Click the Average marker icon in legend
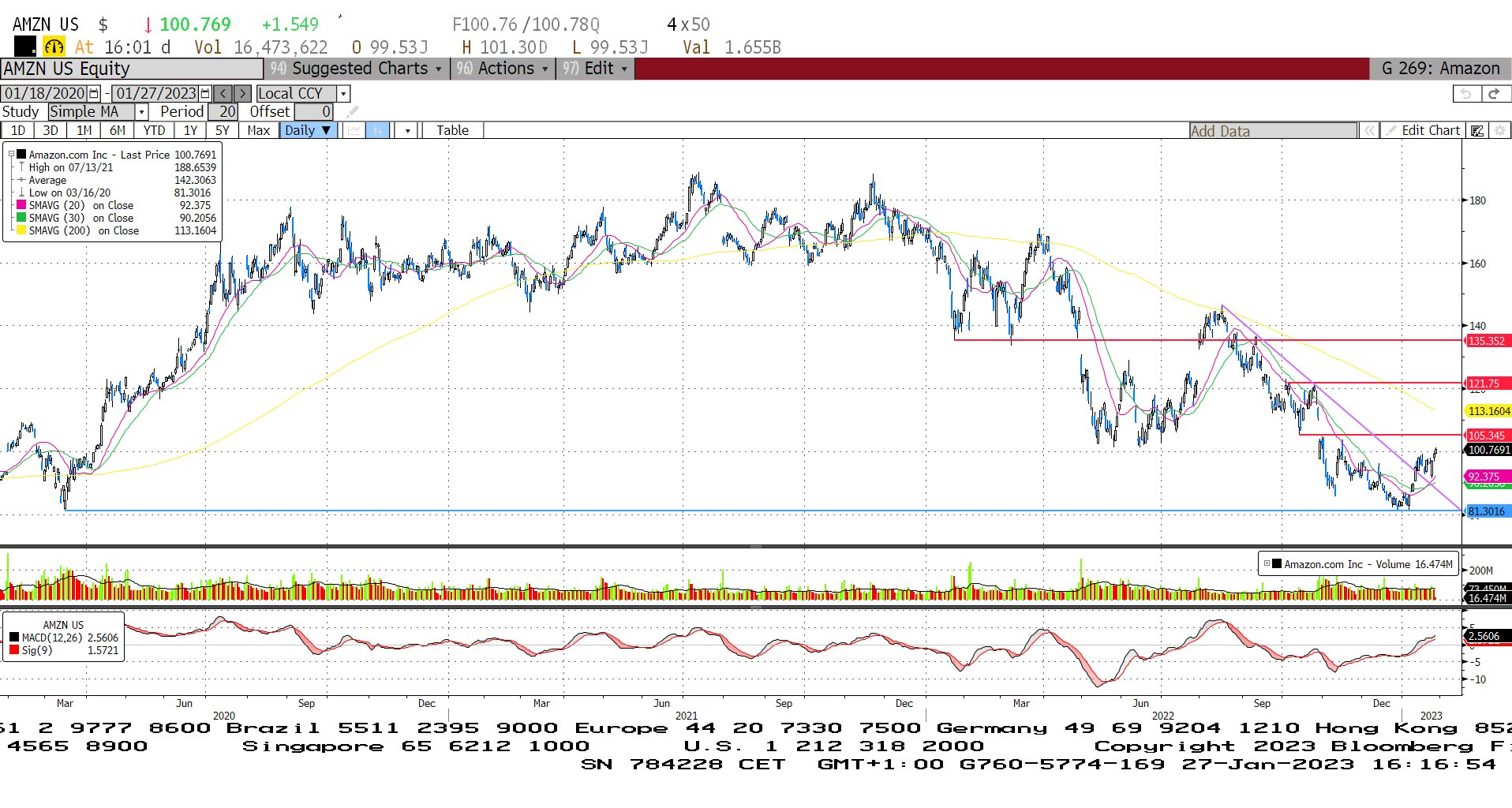1512x808 pixels. coord(21,180)
